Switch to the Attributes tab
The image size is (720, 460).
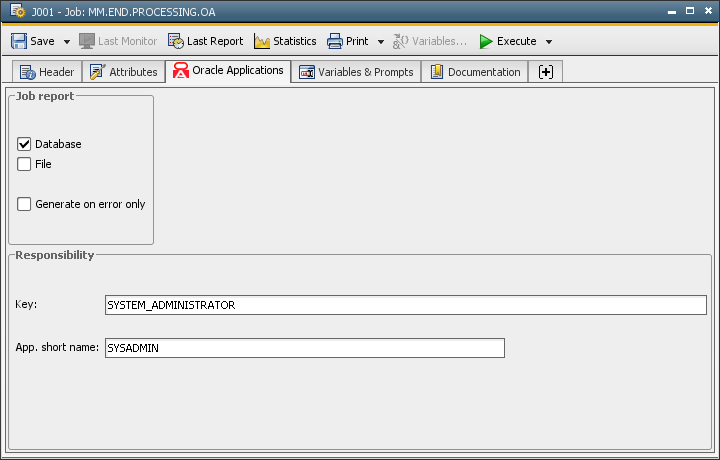pyautogui.click(x=124, y=72)
